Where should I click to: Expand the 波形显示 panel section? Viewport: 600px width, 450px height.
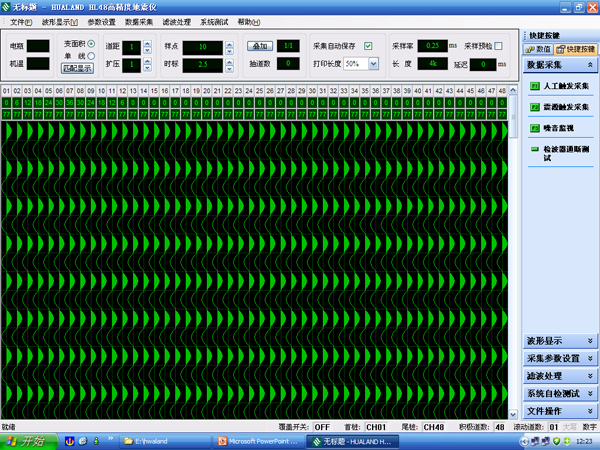click(x=560, y=340)
